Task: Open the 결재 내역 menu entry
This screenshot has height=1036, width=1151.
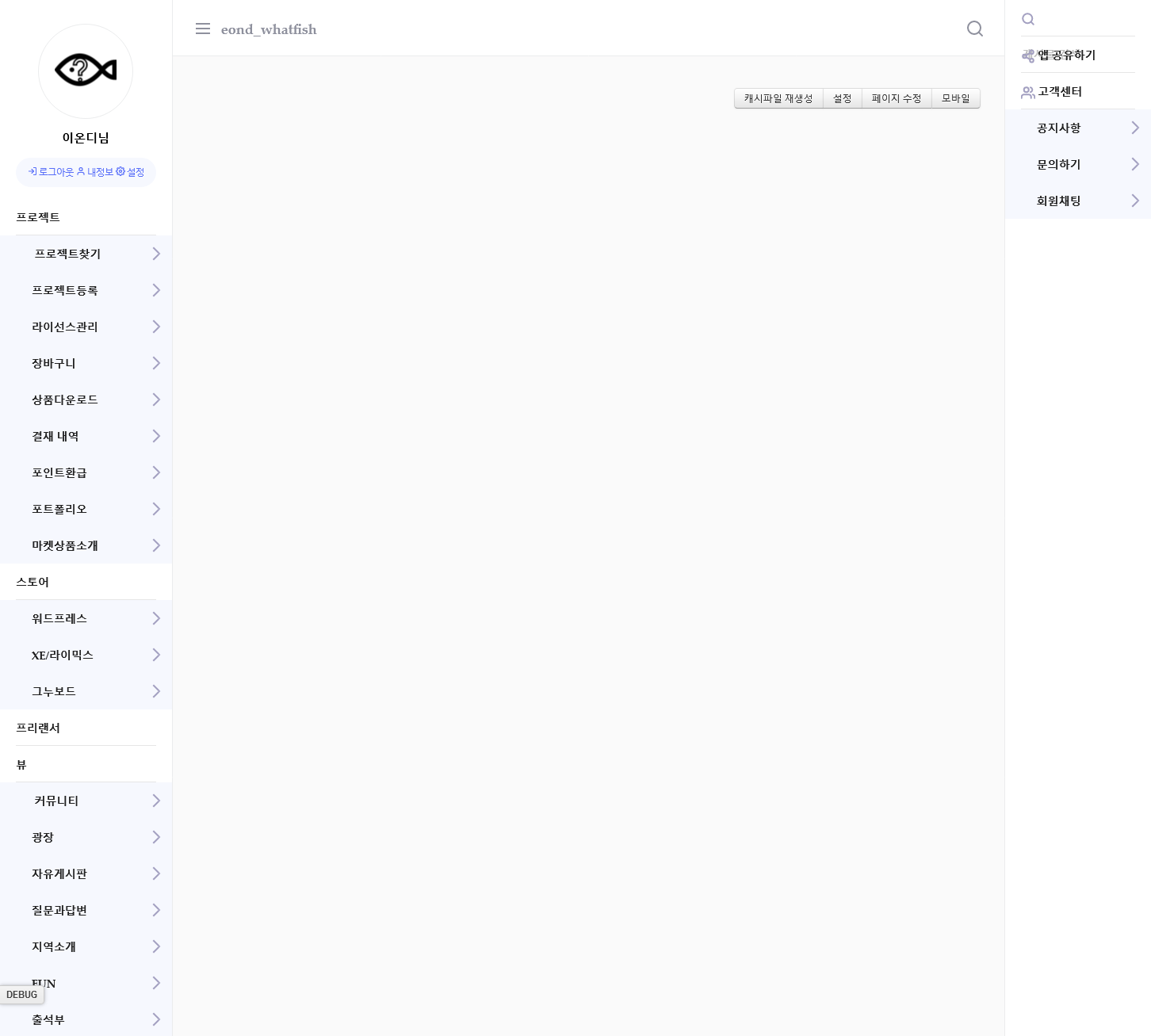Action: point(55,436)
